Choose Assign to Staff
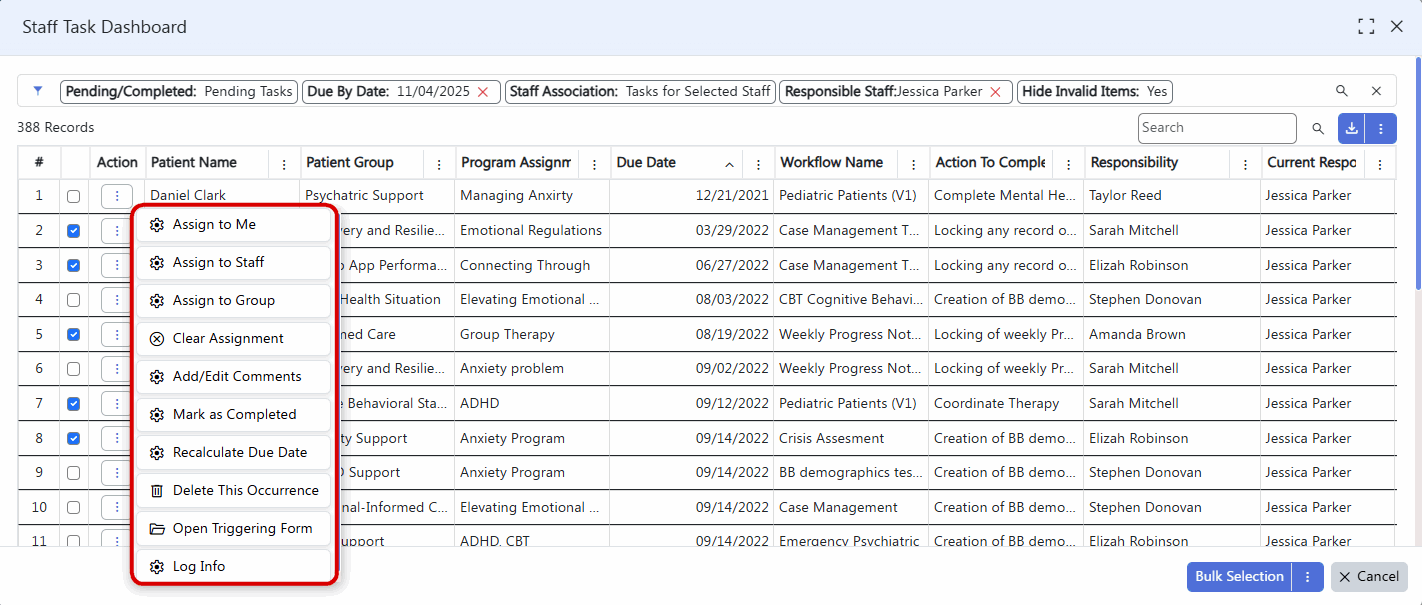Viewport: 1422px width, 605px height. [x=234, y=263]
